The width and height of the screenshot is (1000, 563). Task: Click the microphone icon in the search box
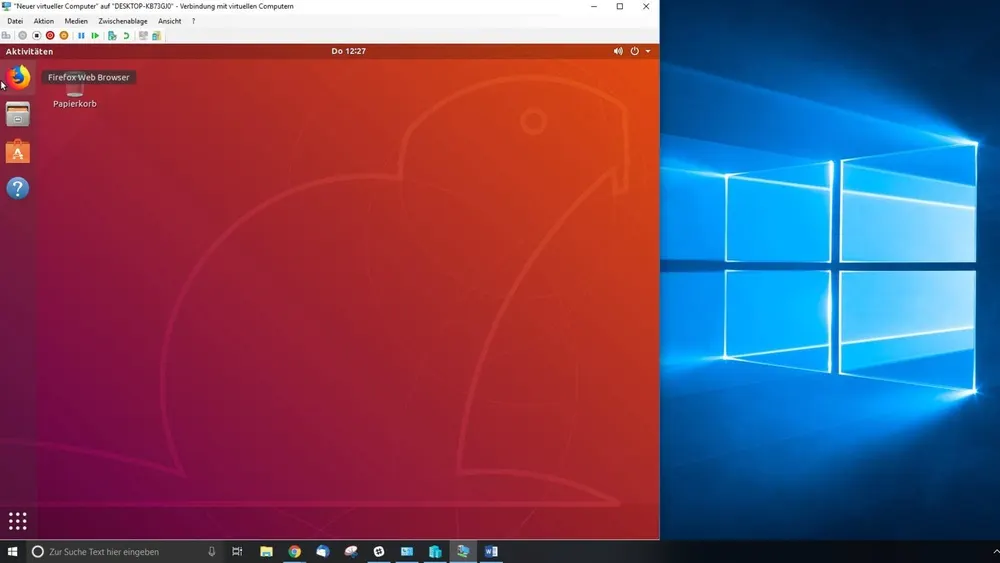click(211, 552)
